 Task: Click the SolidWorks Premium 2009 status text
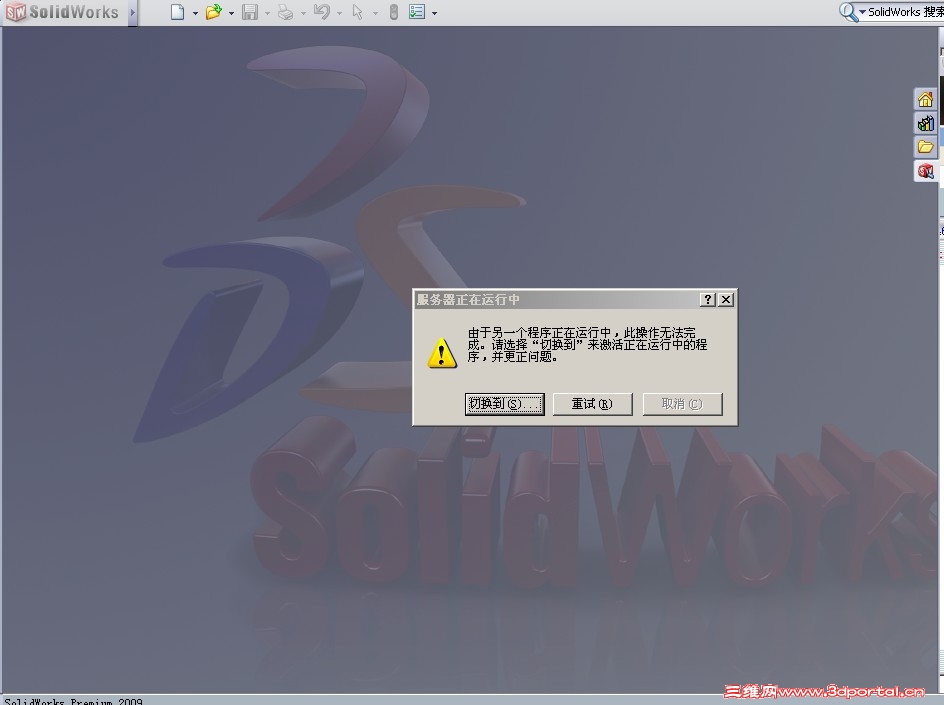tap(73, 701)
